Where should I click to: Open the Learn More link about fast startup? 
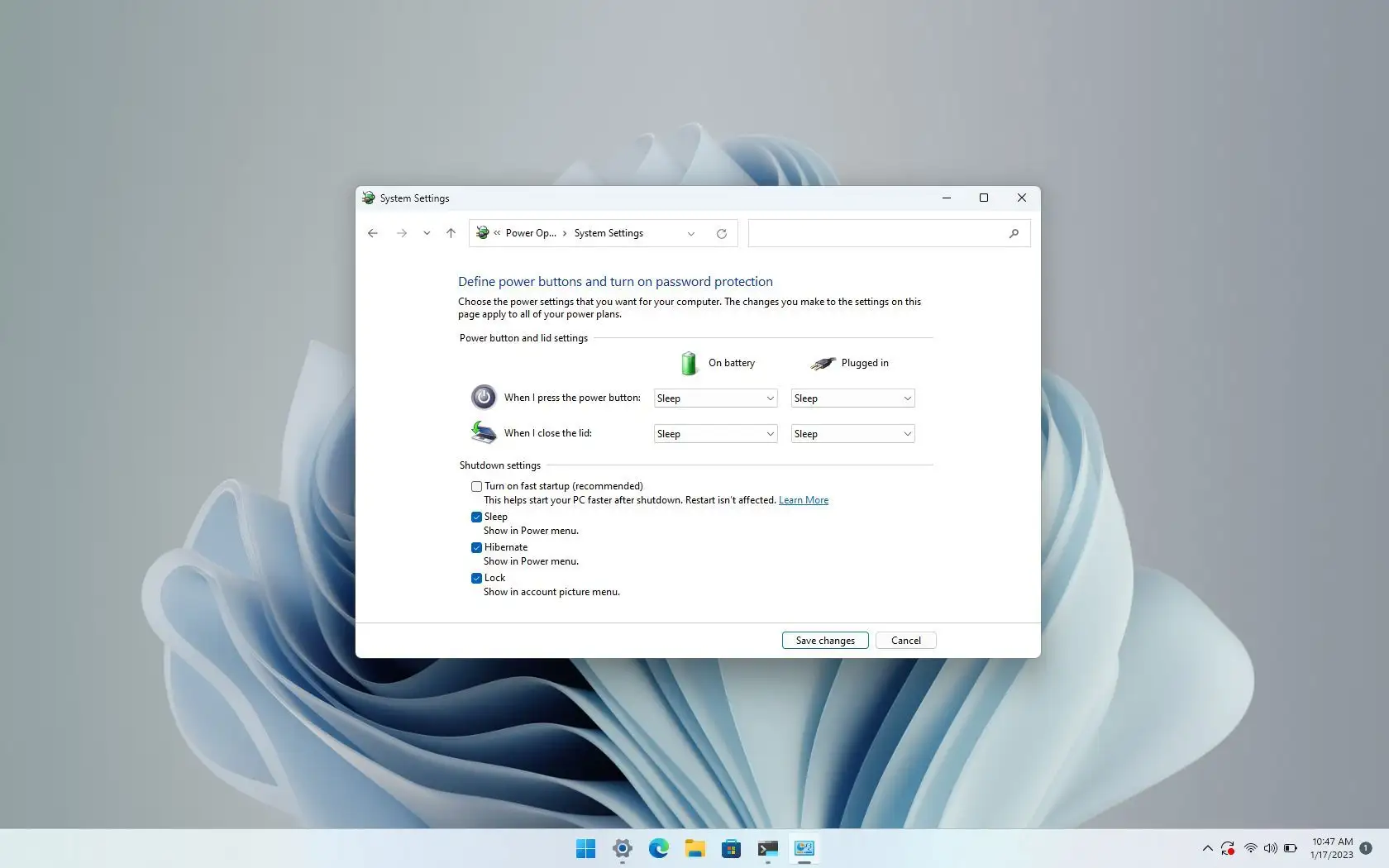coord(803,500)
